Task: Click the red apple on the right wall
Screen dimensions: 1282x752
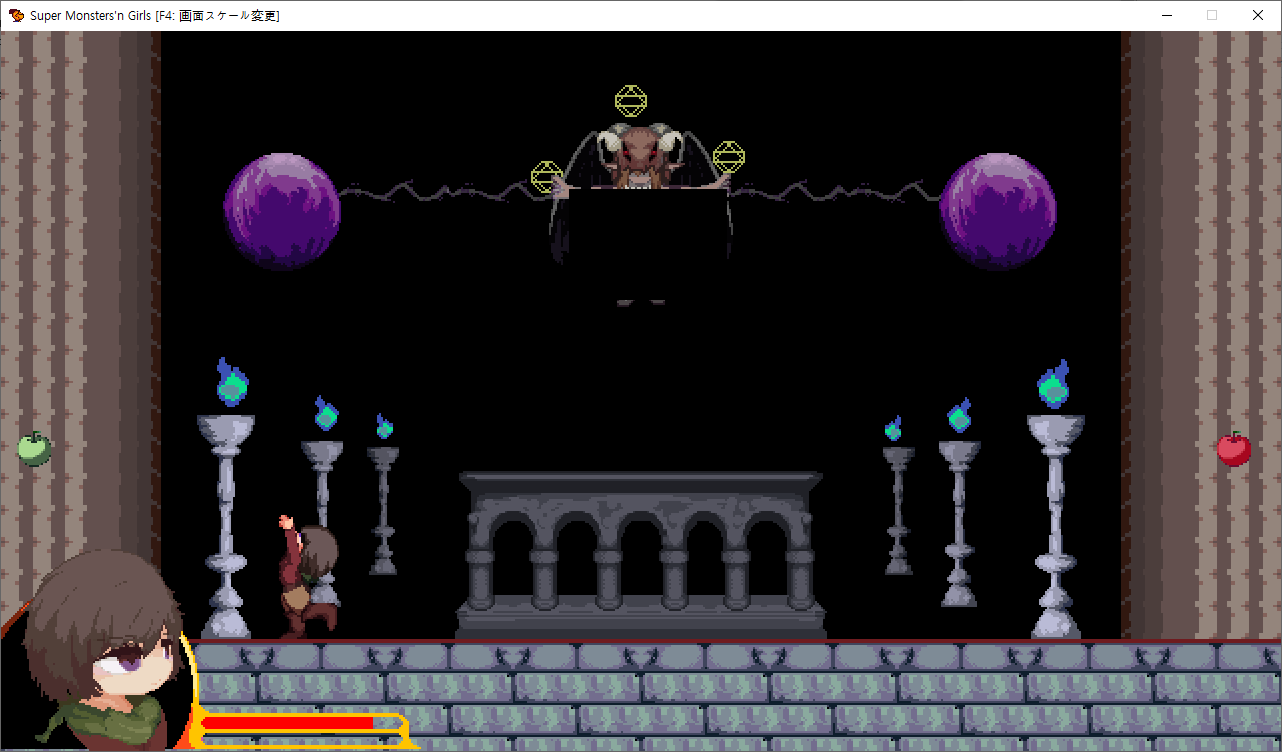Action: 1234,449
